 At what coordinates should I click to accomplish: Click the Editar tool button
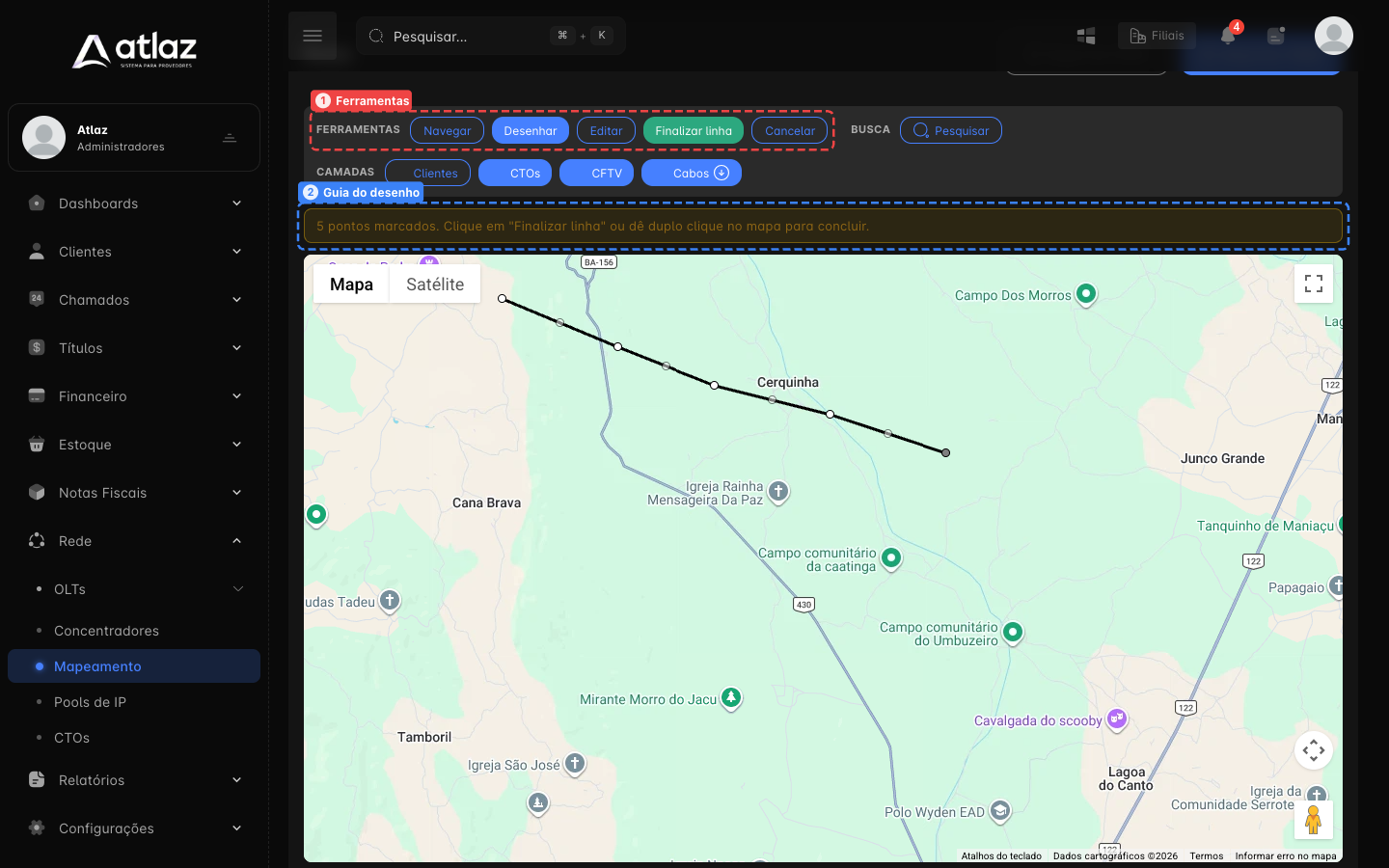[606, 130]
